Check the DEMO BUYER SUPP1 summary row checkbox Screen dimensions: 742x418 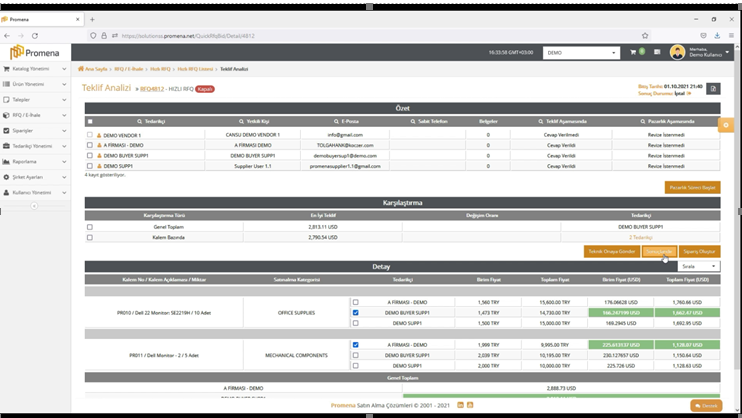point(90,156)
